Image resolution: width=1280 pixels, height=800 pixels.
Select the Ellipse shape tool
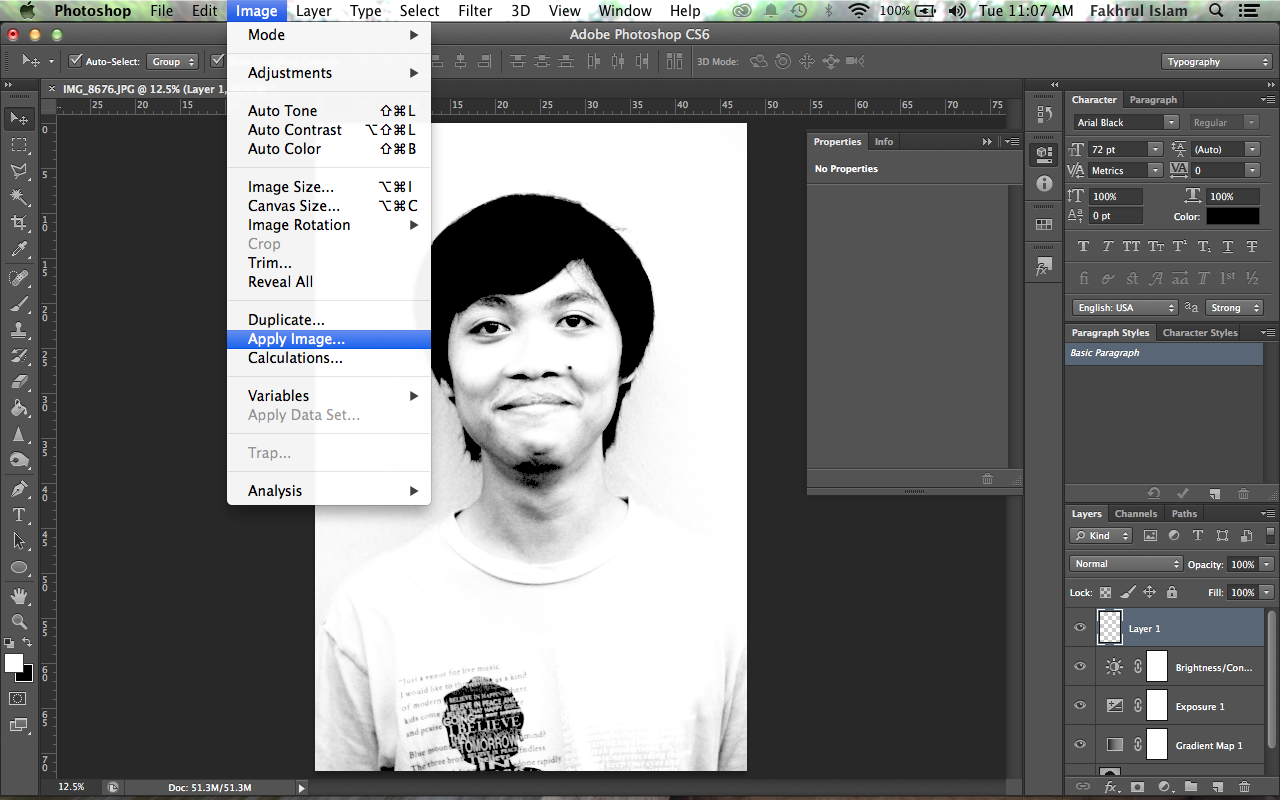click(x=19, y=567)
